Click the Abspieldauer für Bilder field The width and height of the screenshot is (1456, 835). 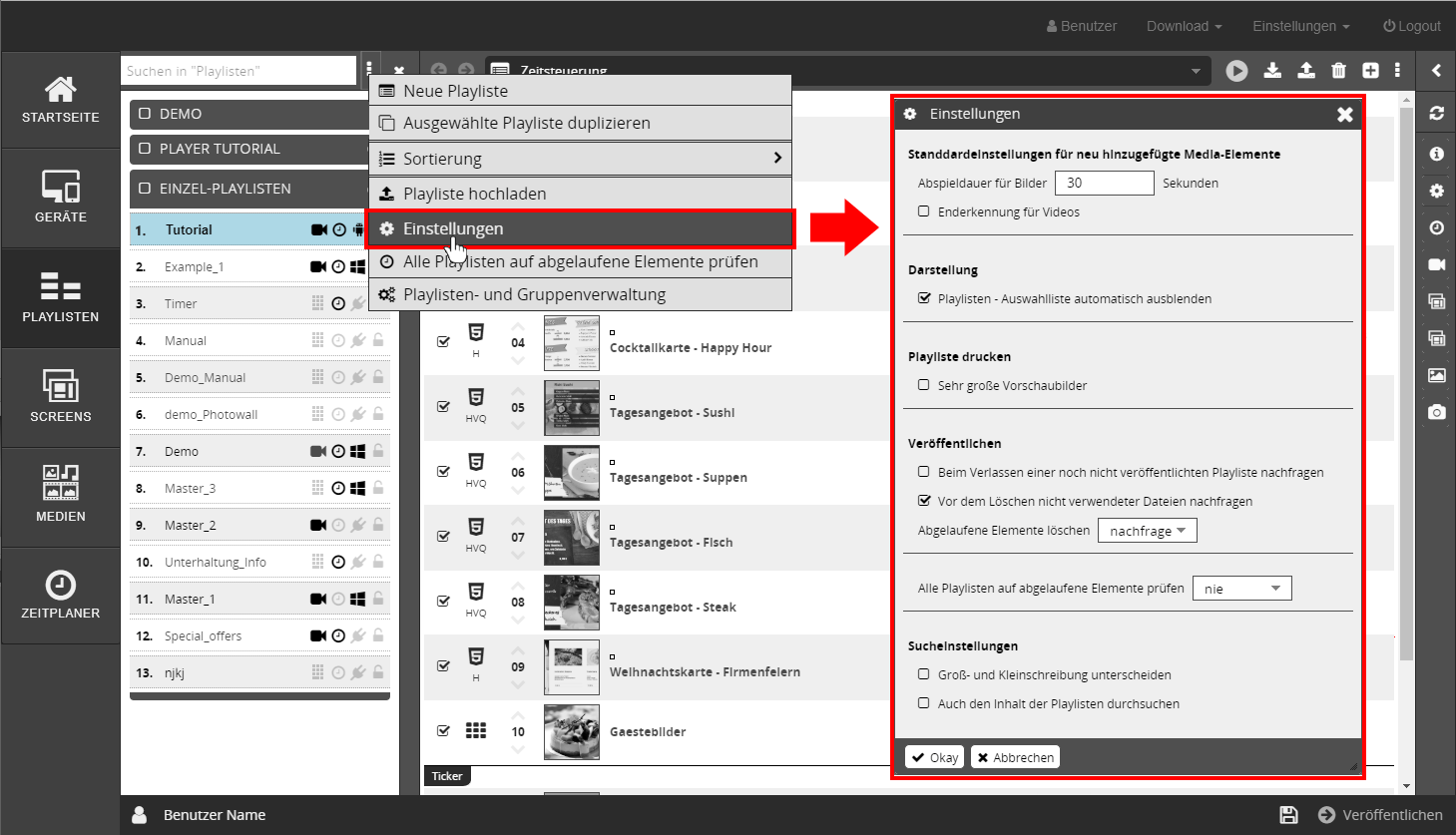tap(1104, 183)
